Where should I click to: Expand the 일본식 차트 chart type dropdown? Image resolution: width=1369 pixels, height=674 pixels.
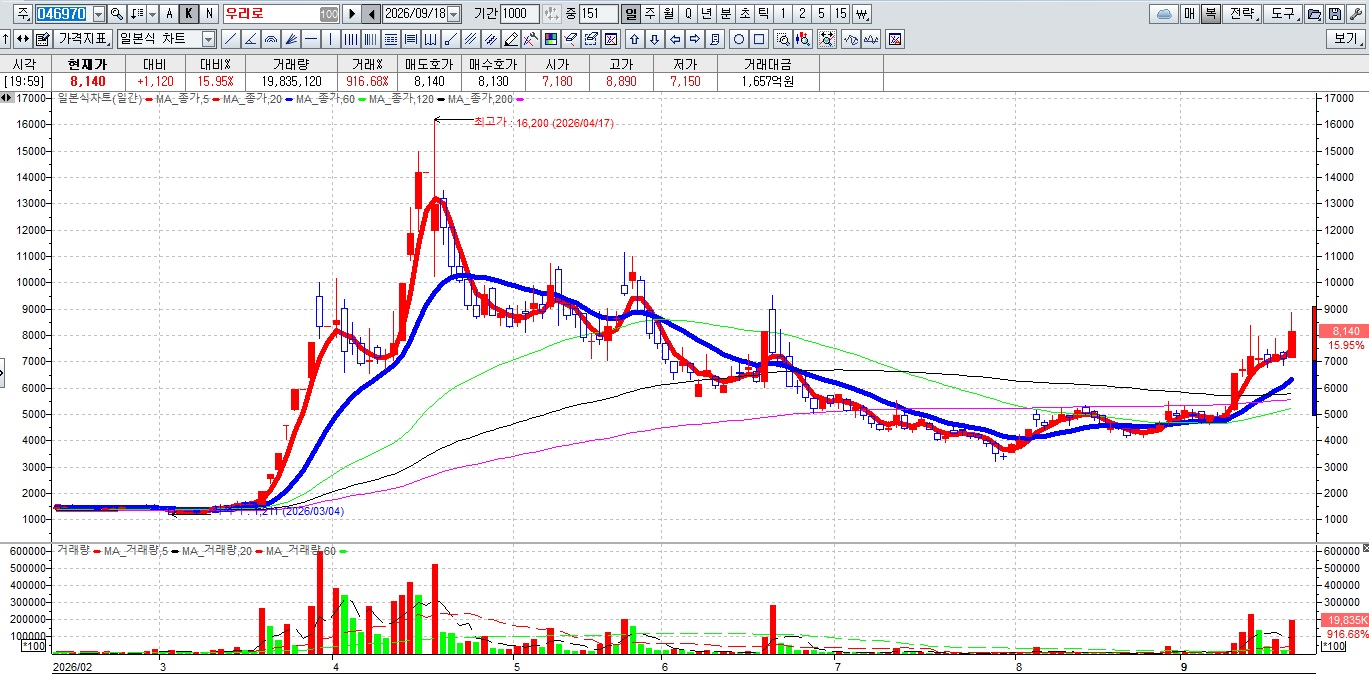pyautogui.click(x=208, y=39)
